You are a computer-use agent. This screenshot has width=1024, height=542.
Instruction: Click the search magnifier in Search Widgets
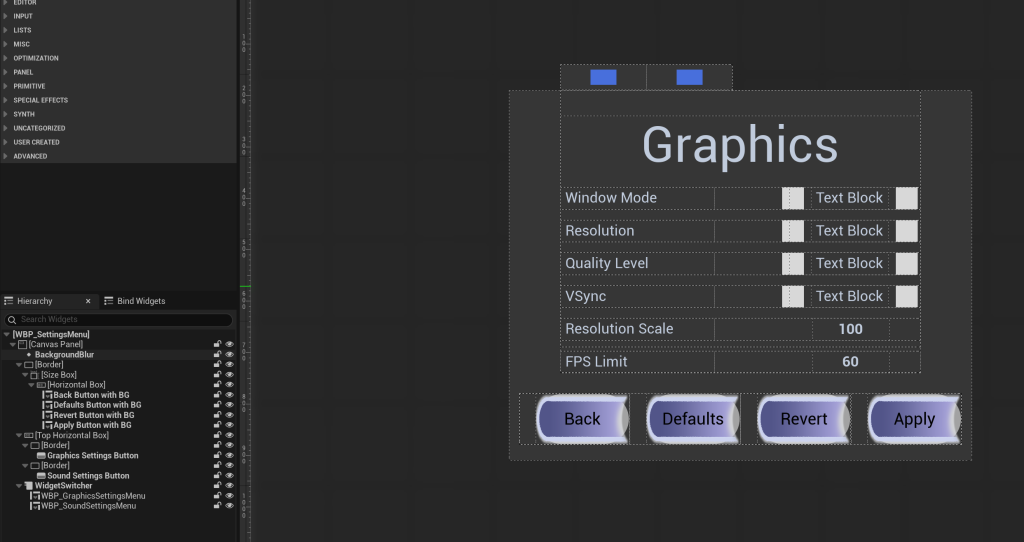[x=12, y=319]
